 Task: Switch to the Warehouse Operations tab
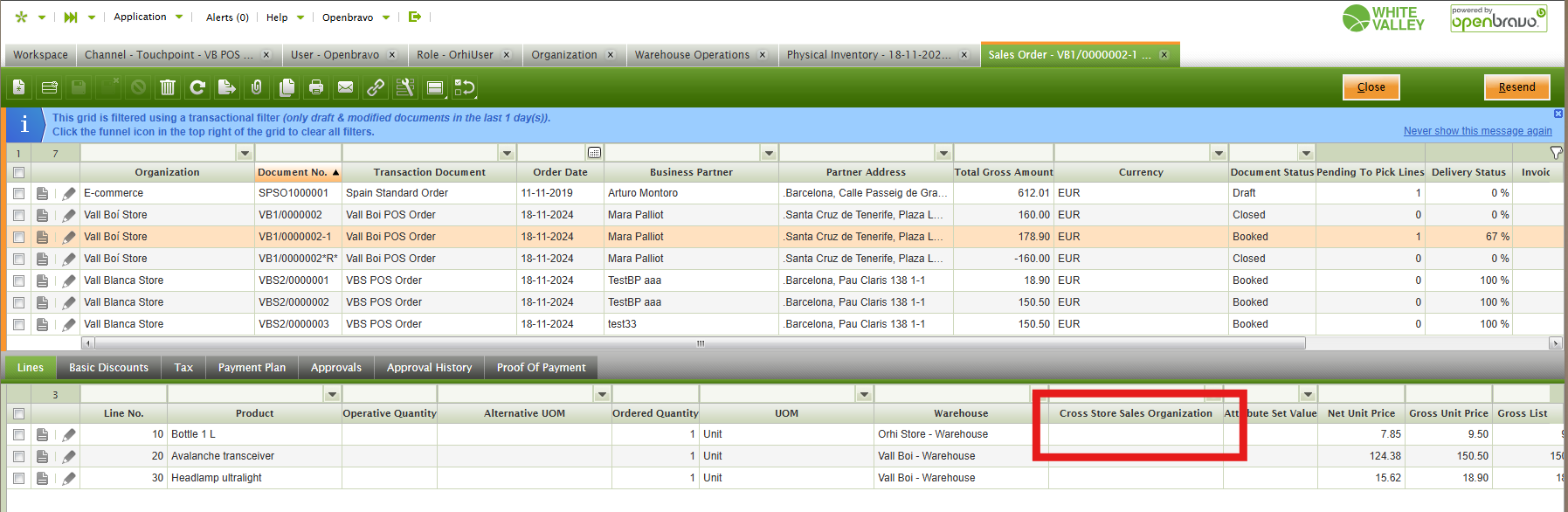(x=691, y=54)
